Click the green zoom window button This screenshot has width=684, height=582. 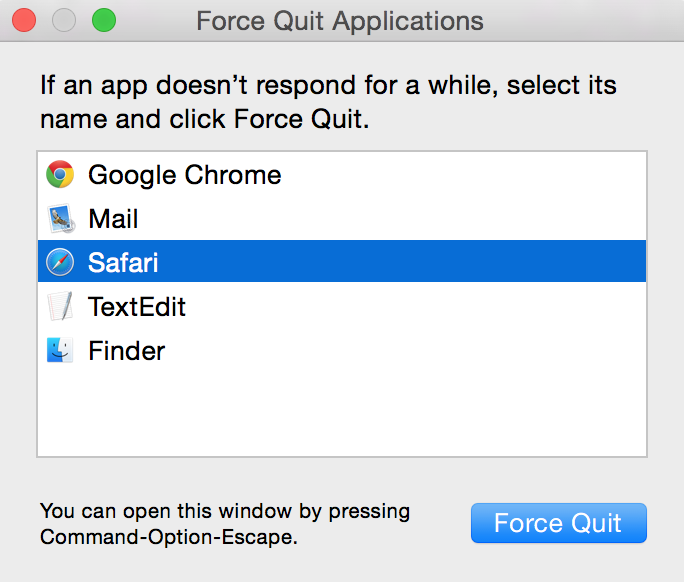pyautogui.click(x=104, y=20)
